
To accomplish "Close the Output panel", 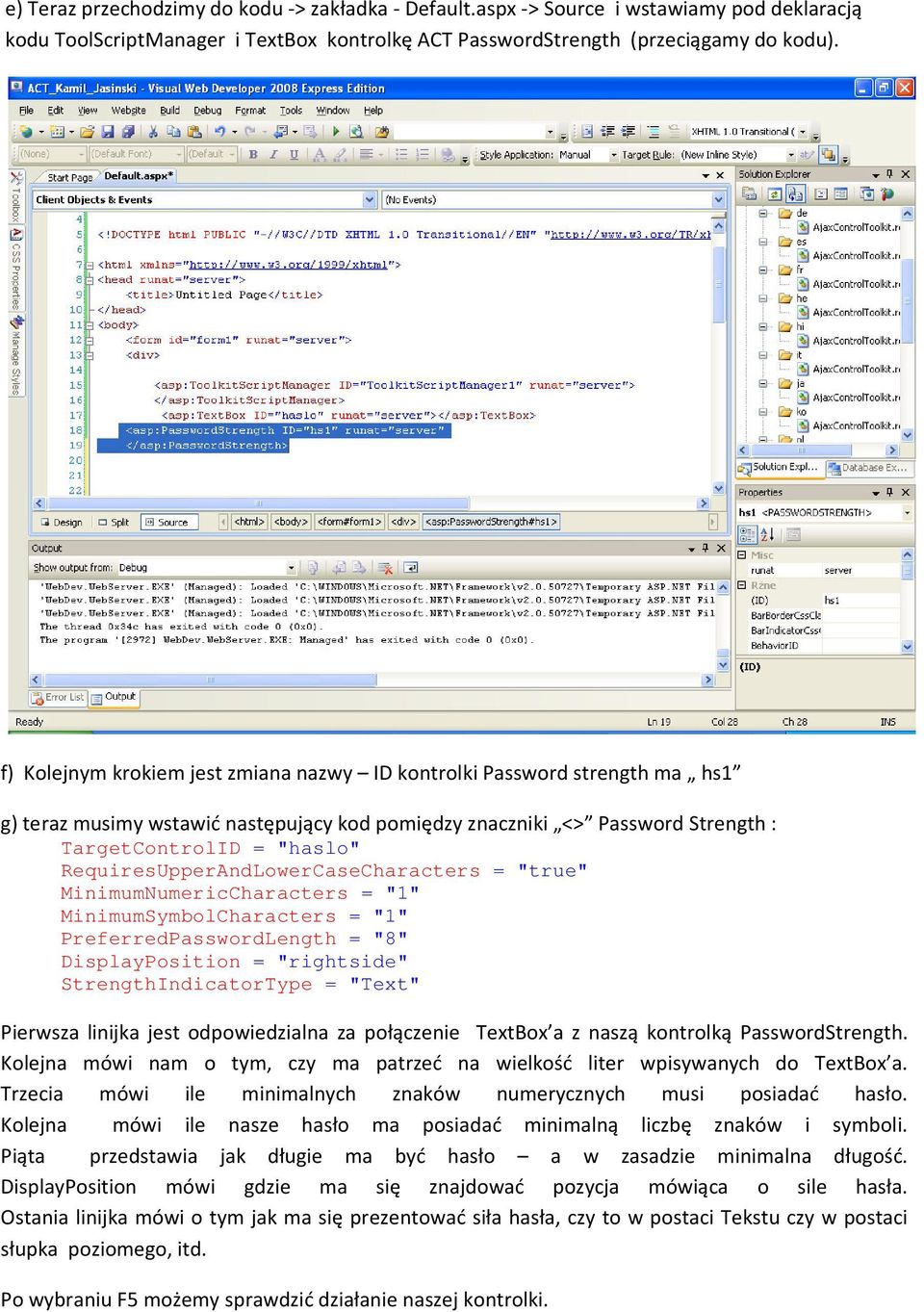I will pos(721,548).
